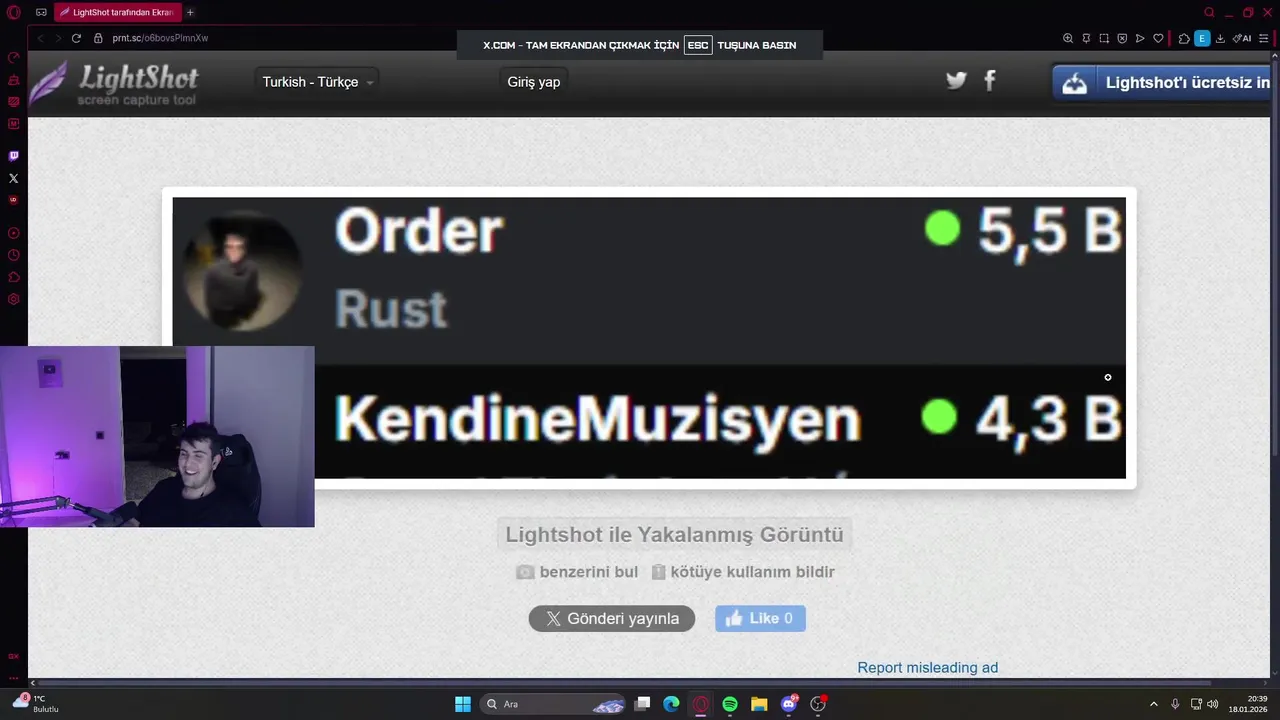Open history clock icon in sidebar
1280x720 pixels.
13,255
